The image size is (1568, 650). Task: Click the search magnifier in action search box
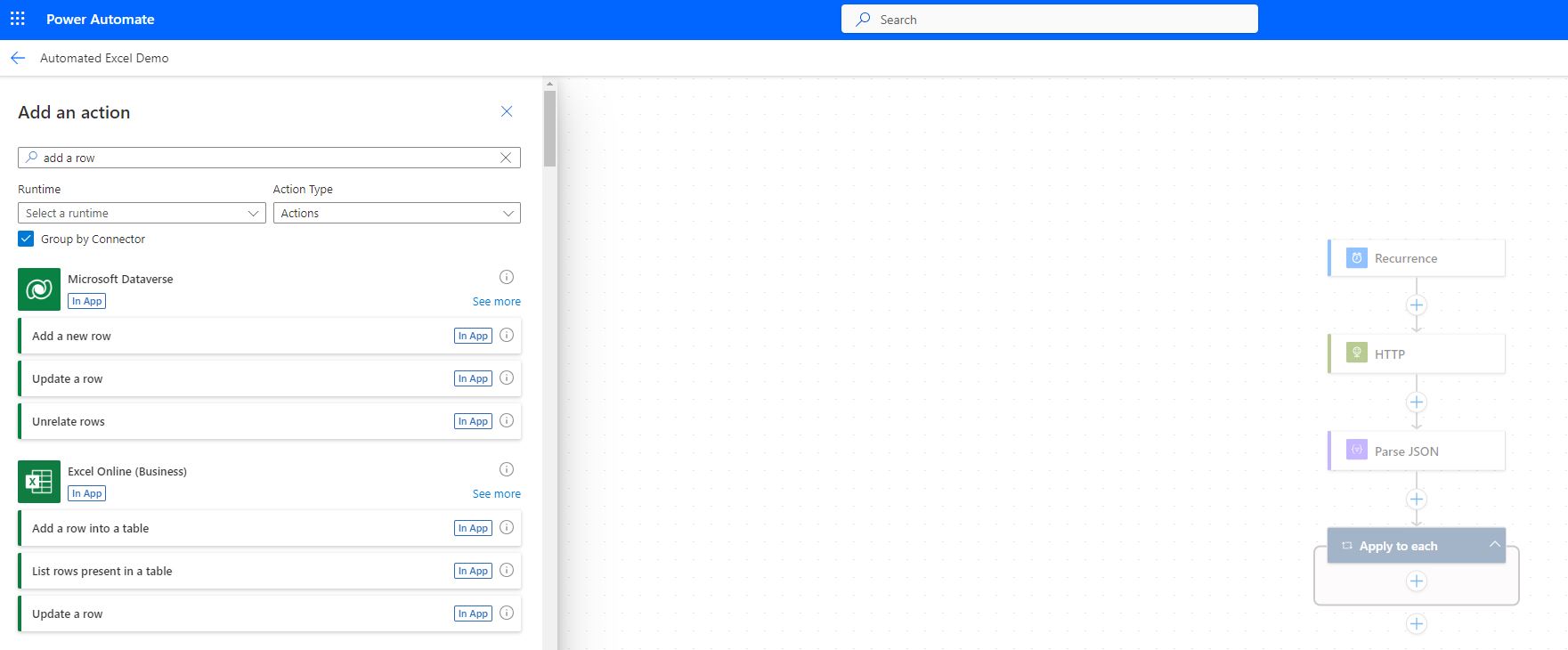click(32, 157)
